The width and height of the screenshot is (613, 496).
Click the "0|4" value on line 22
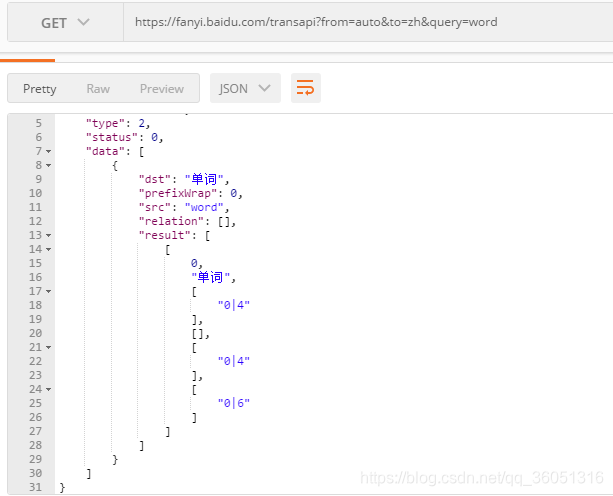[234, 361]
